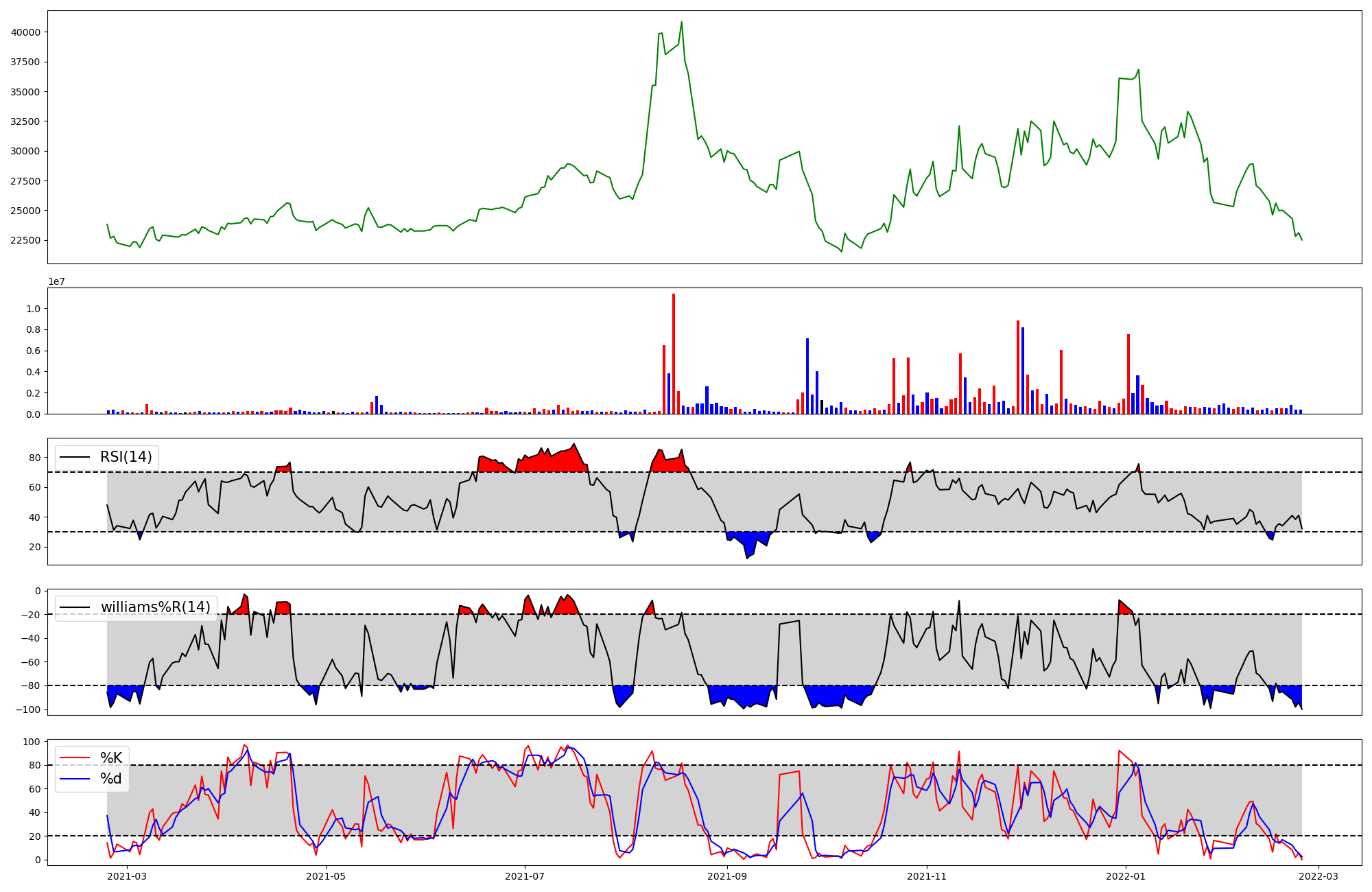Click the 40000 price axis tick label
The height and width of the screenshot is (892, 1372).
point(25,32)
